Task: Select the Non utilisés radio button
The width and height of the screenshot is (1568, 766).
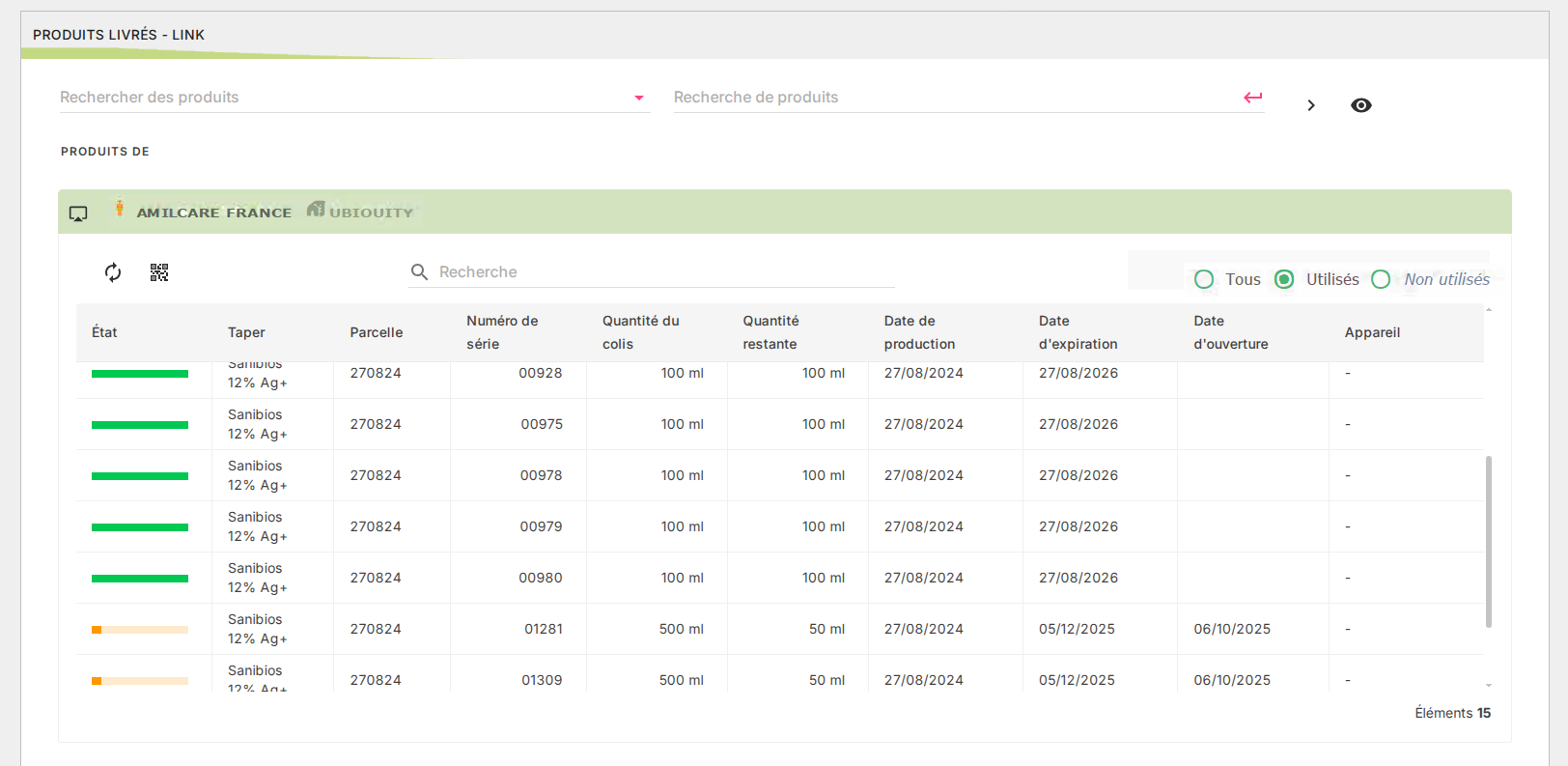Action: tap(1381, 279)
